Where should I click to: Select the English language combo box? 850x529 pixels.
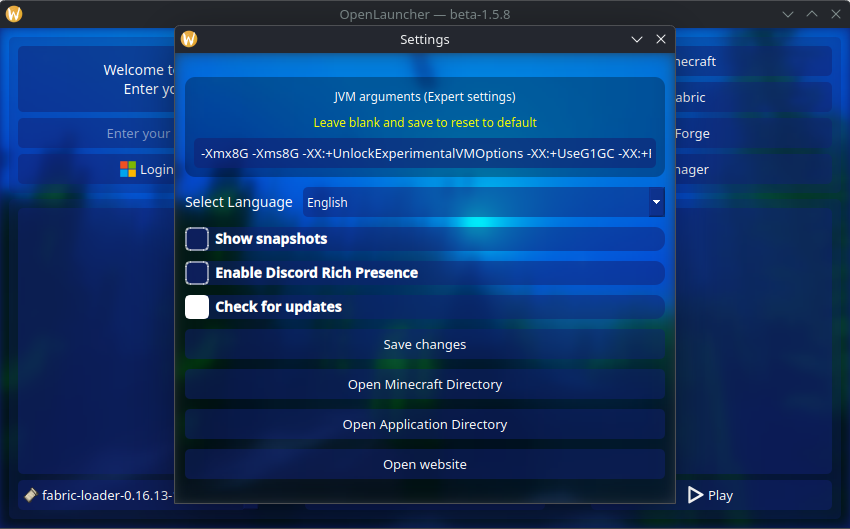(484, 202)
